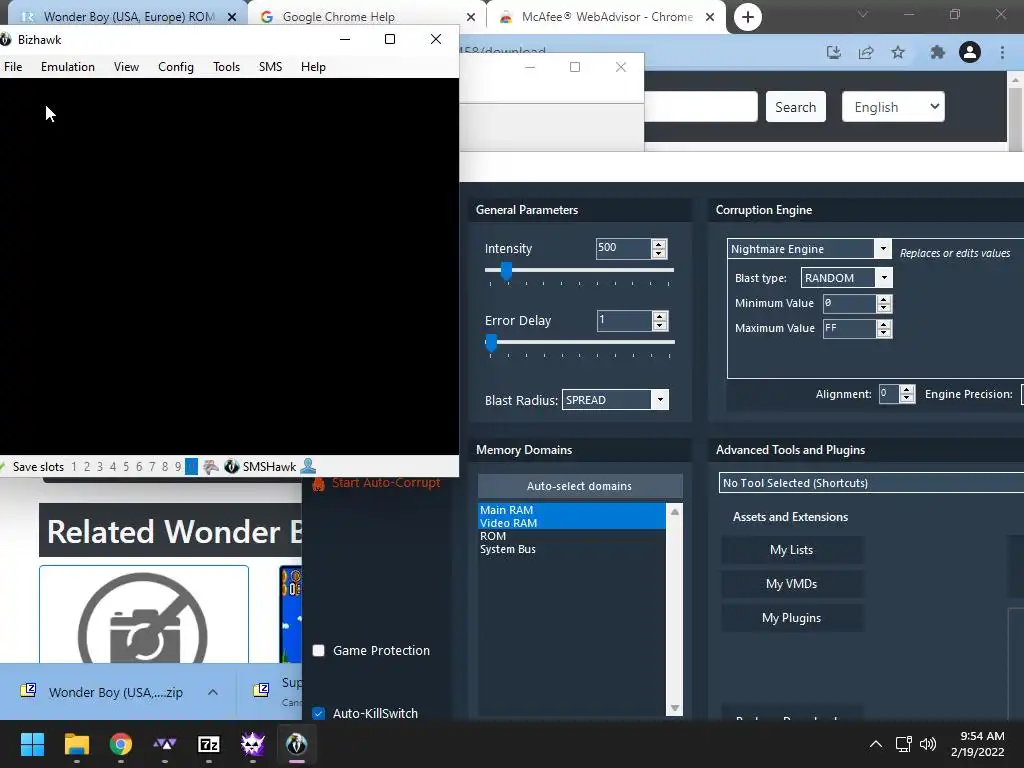Click the Bizhawk title bar logo icon

point(5,40)
